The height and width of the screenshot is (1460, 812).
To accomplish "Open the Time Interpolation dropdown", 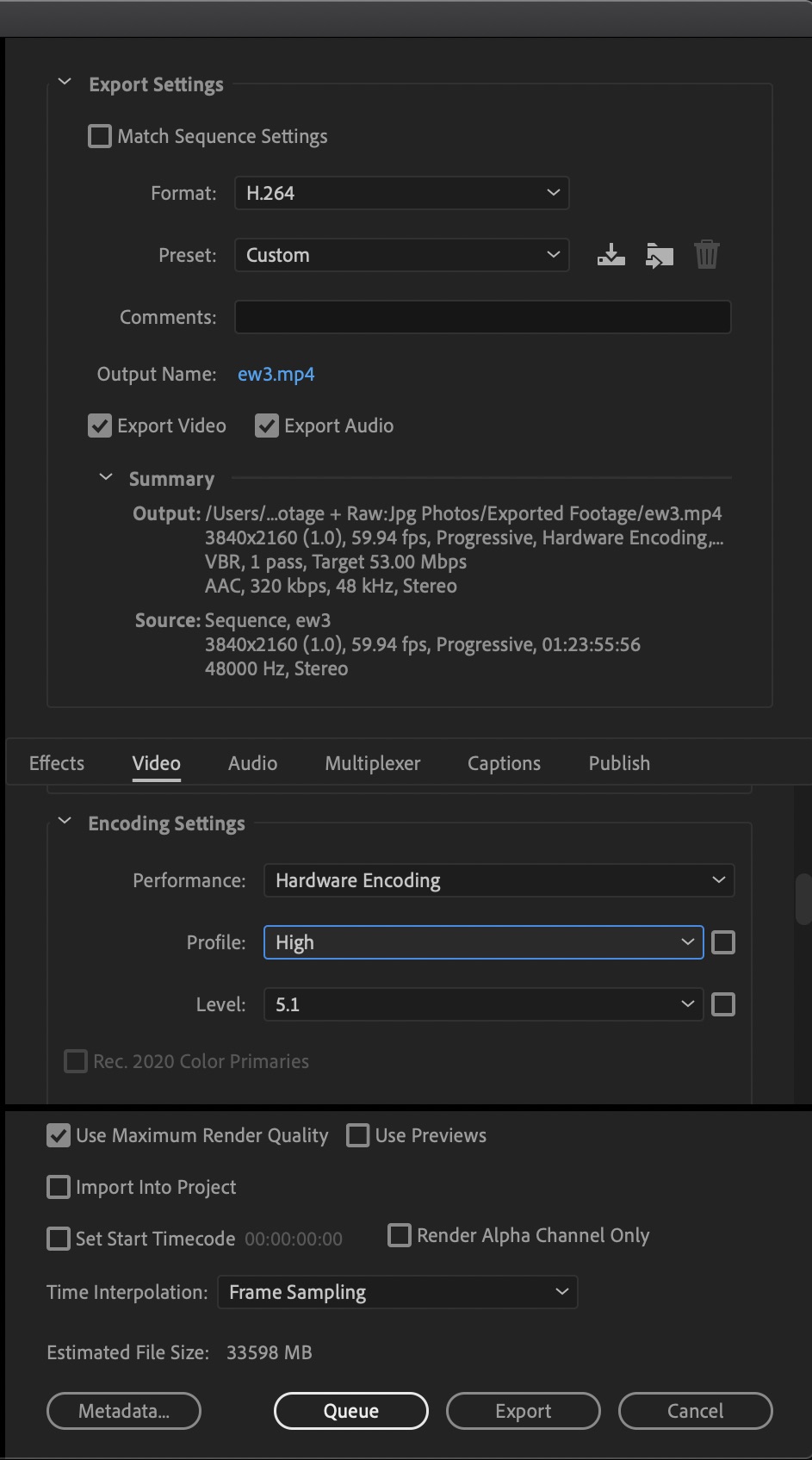I will (x=397, y=1292).
